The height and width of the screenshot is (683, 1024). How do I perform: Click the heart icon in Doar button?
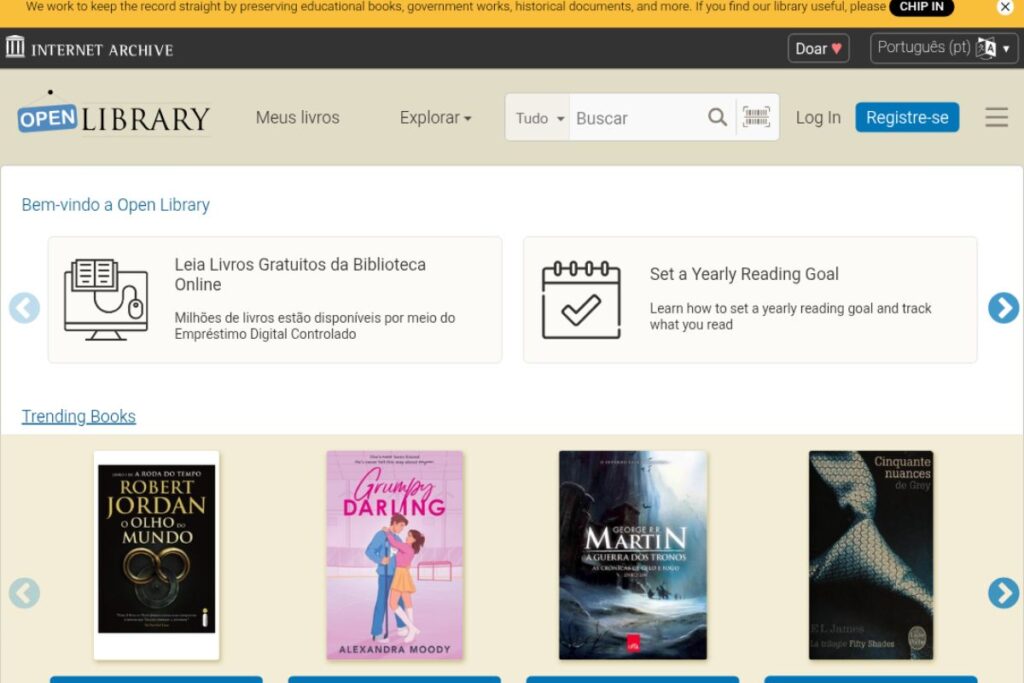click(837, 49)
